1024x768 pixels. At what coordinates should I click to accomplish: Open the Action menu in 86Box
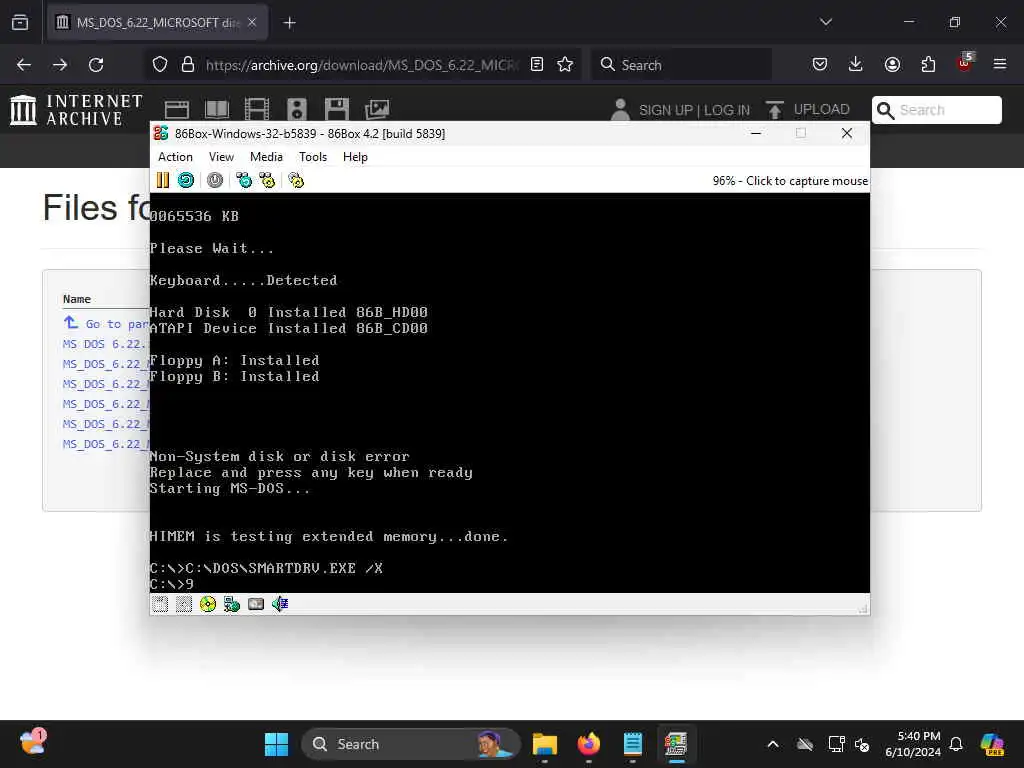[x=175, y=157]
